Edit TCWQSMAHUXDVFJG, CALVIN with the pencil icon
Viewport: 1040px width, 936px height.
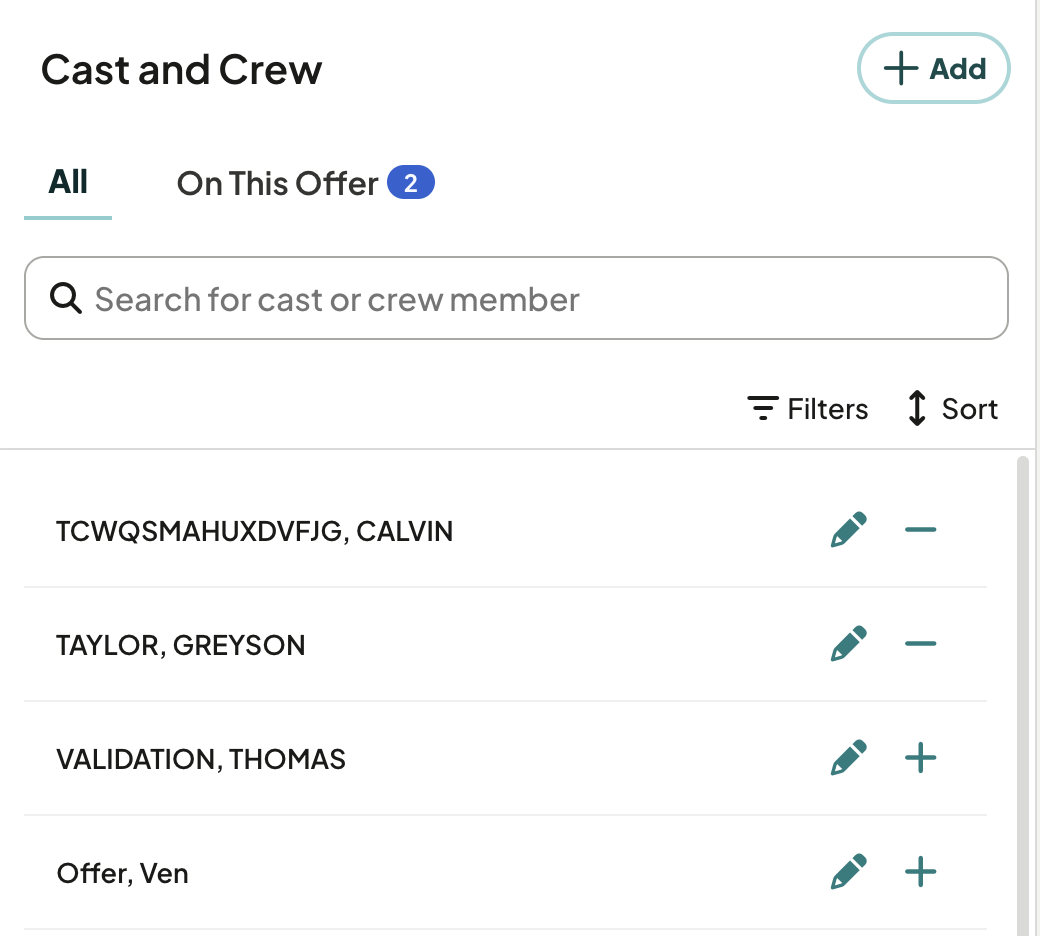click(x=848, y=529)
